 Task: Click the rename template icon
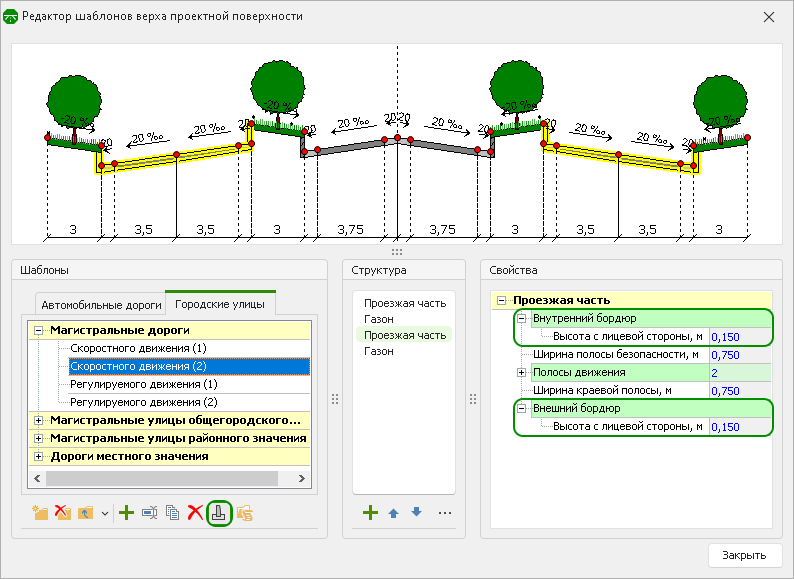150,513
